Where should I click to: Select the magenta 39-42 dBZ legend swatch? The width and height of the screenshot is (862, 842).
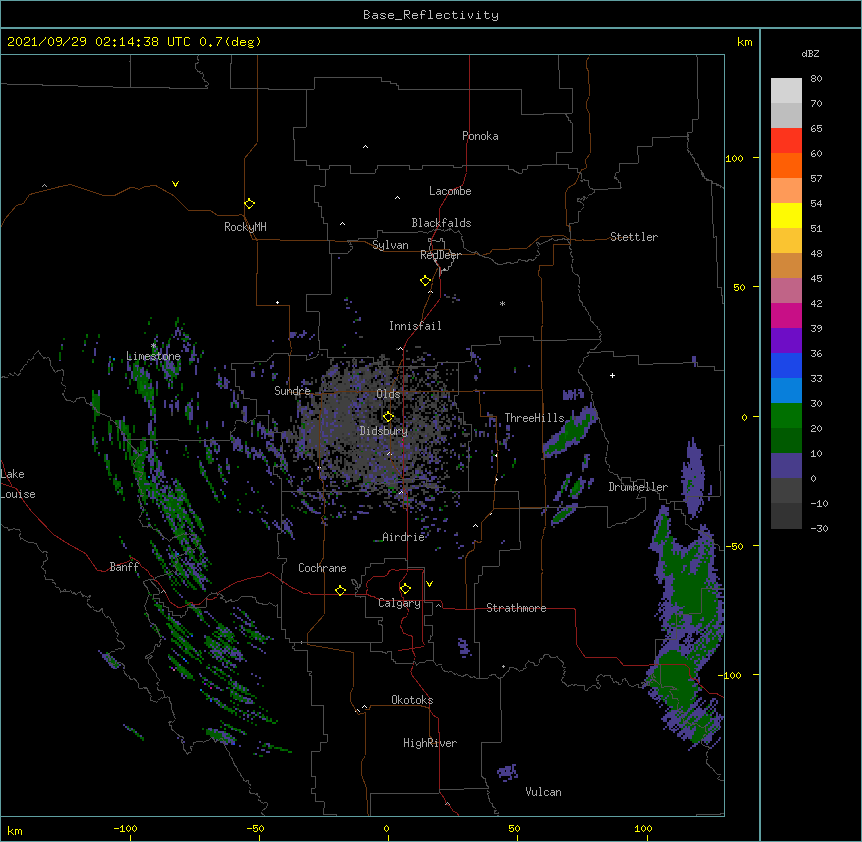tap(786, 315)
